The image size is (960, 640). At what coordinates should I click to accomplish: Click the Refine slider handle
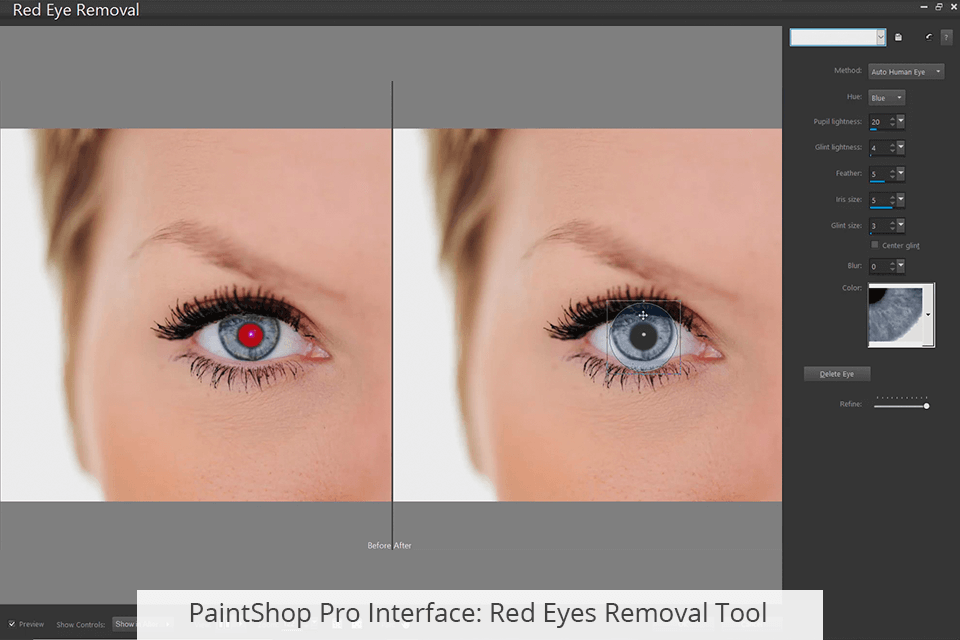(x=926, y=405)
